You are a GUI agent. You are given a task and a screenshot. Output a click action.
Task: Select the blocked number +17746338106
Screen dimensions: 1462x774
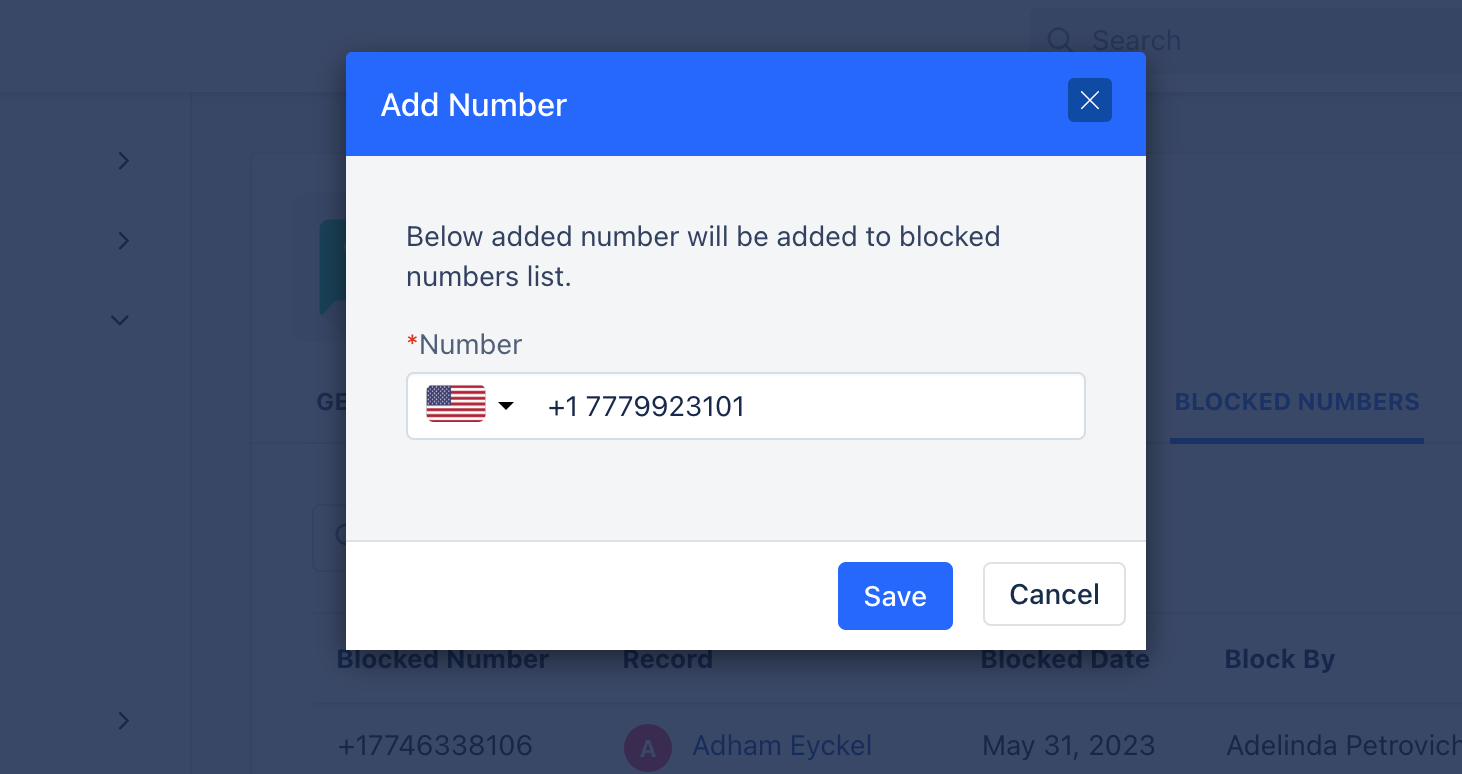435,746
